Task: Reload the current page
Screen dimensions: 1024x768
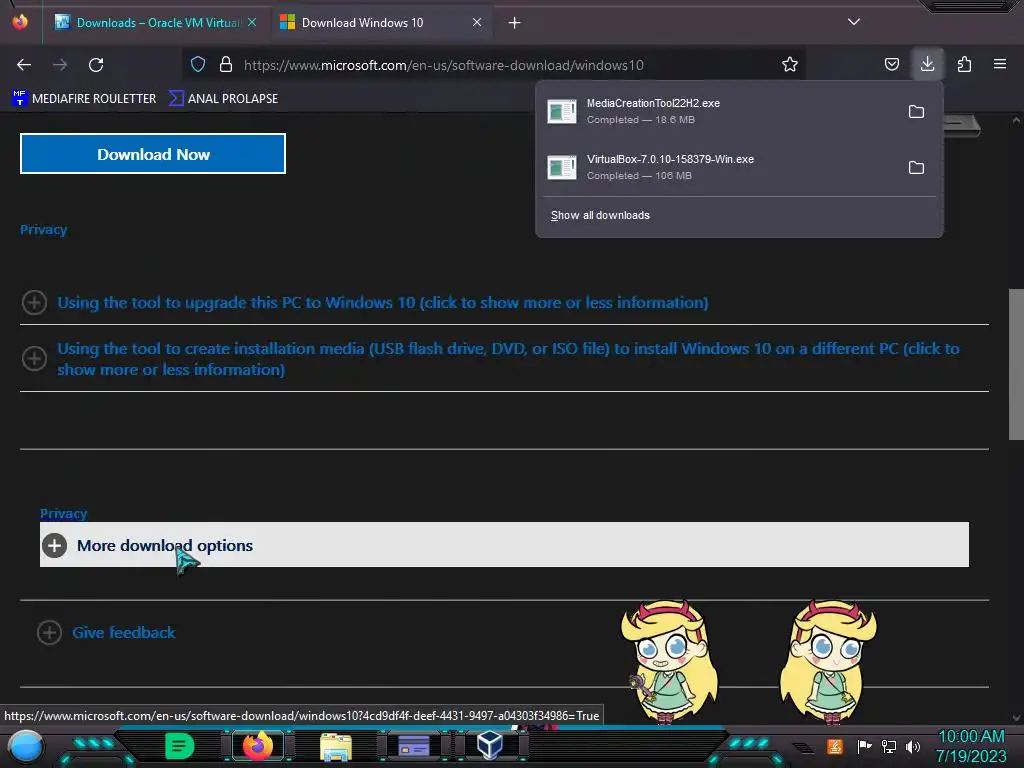Action: tap(96, 65)
